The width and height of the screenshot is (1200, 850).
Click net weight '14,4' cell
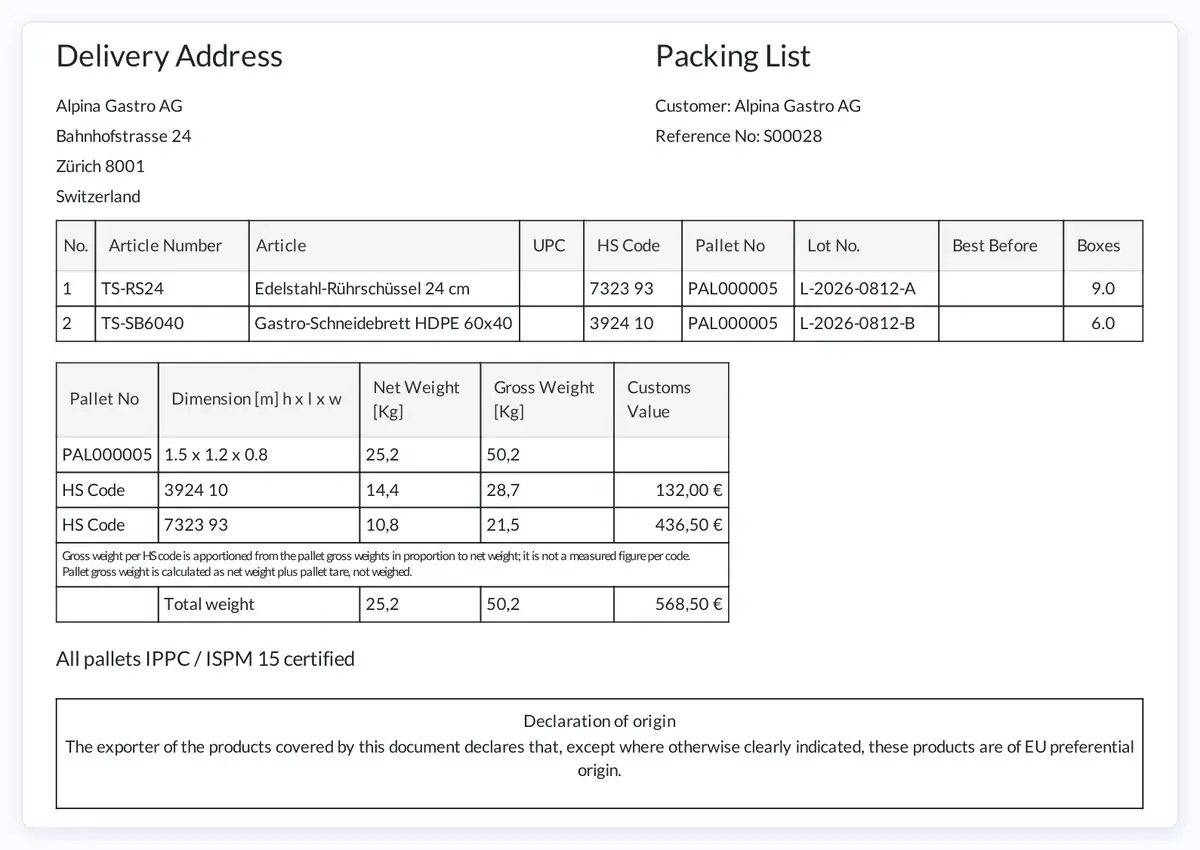pyautogui.click(x=420, y=490)
